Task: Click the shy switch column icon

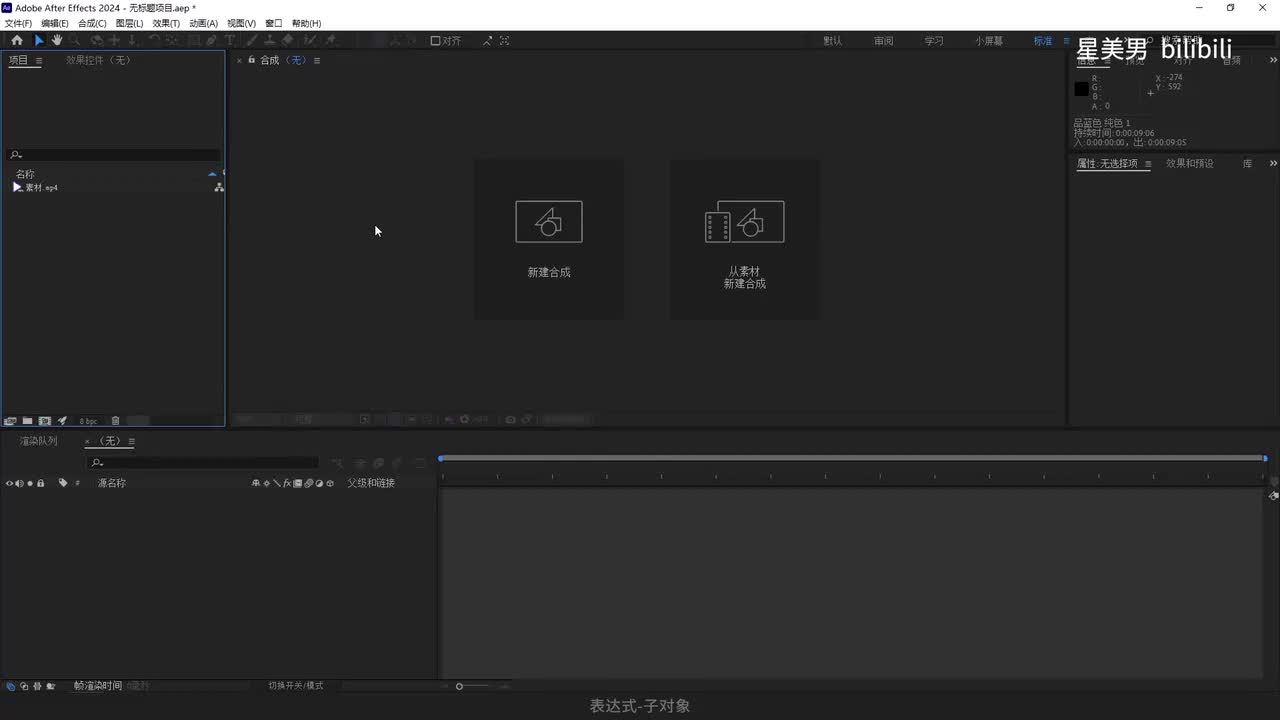Action: click(x=255, y=483)
